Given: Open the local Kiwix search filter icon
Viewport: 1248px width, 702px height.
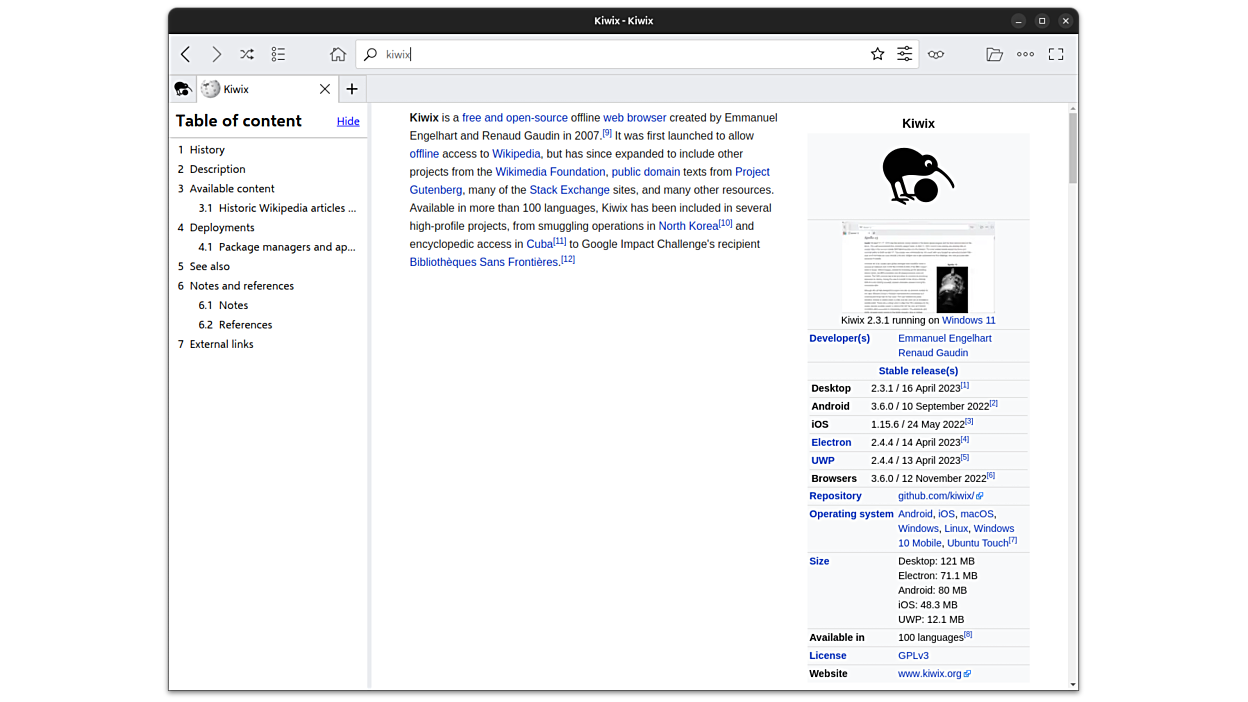Looking at the screenshot, I should click(904, 54).
